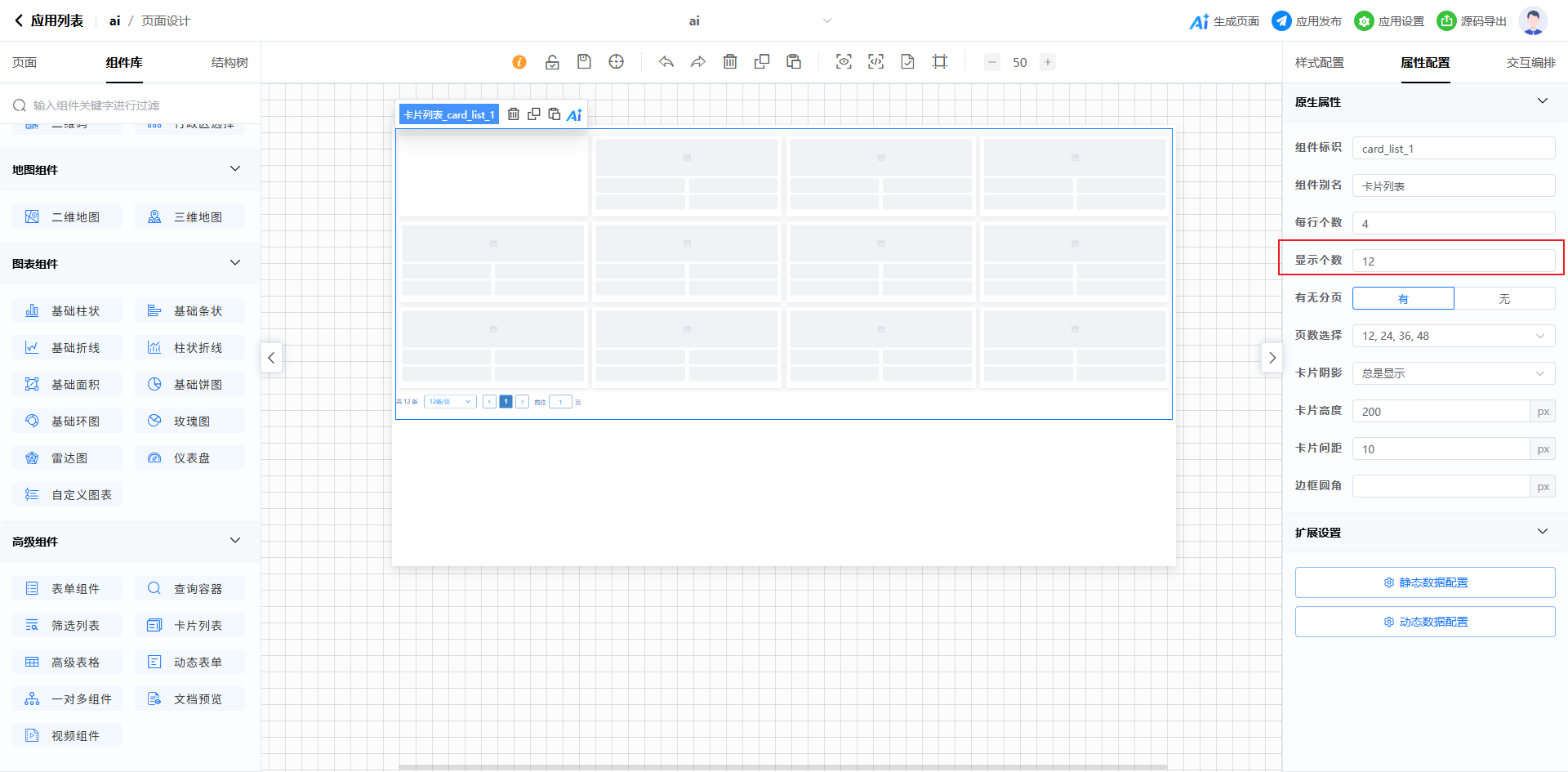Image resolution: width=1568 pixels, height=772 pixels.
Task: Click the trash delete icon in the top toolbar
Action: click(730, 62)
